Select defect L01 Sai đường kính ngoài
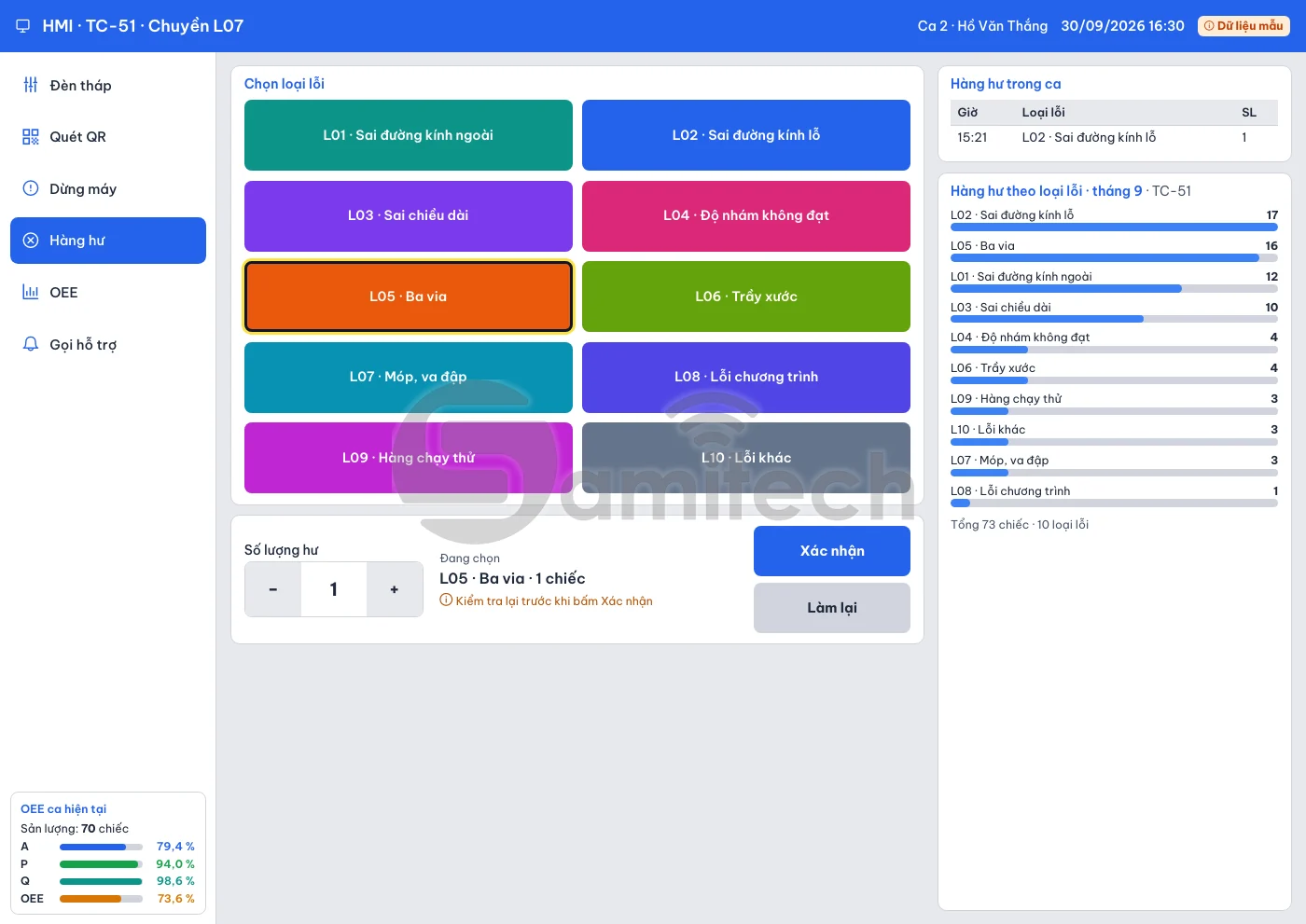 [409, 135]
